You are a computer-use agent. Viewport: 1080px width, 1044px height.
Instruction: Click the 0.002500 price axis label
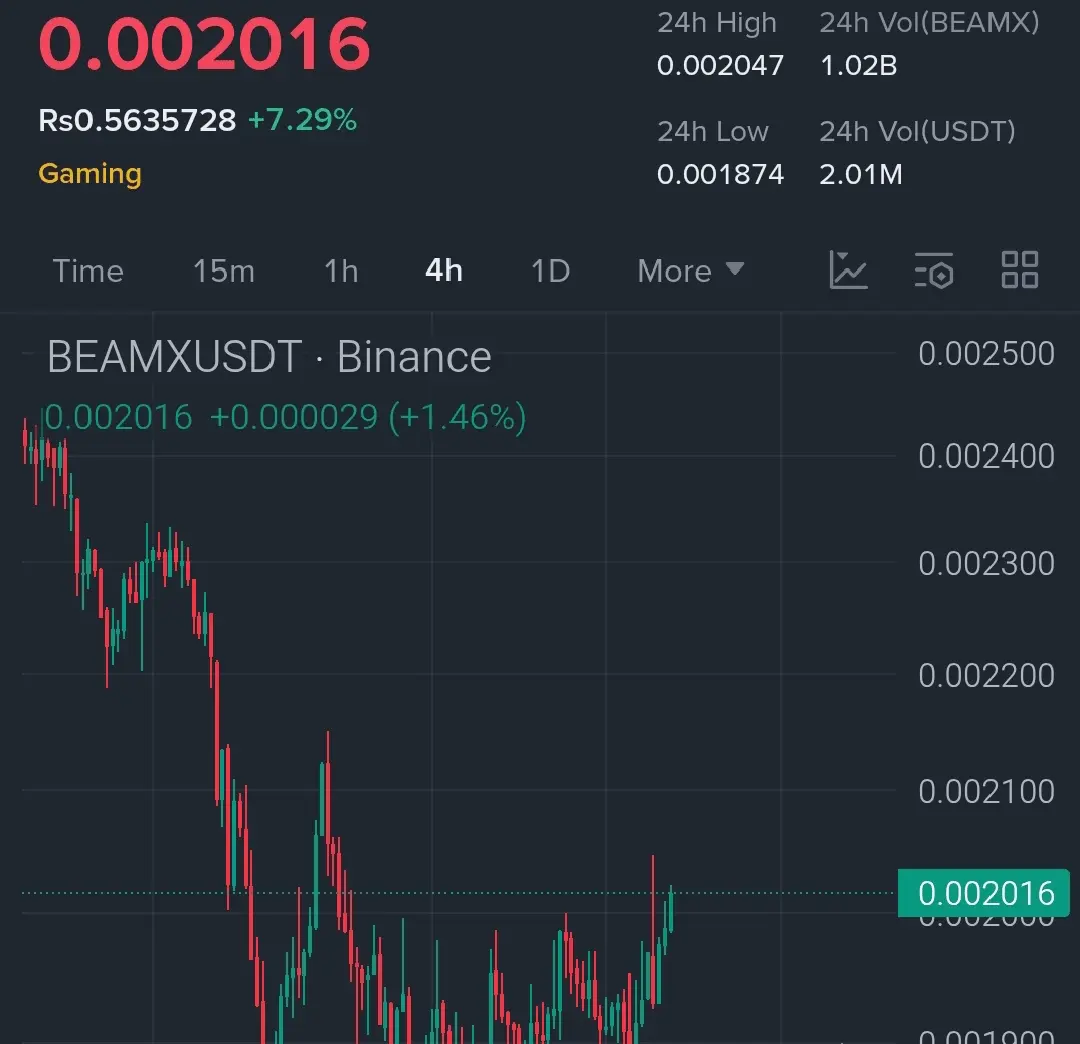coord(986,354)
